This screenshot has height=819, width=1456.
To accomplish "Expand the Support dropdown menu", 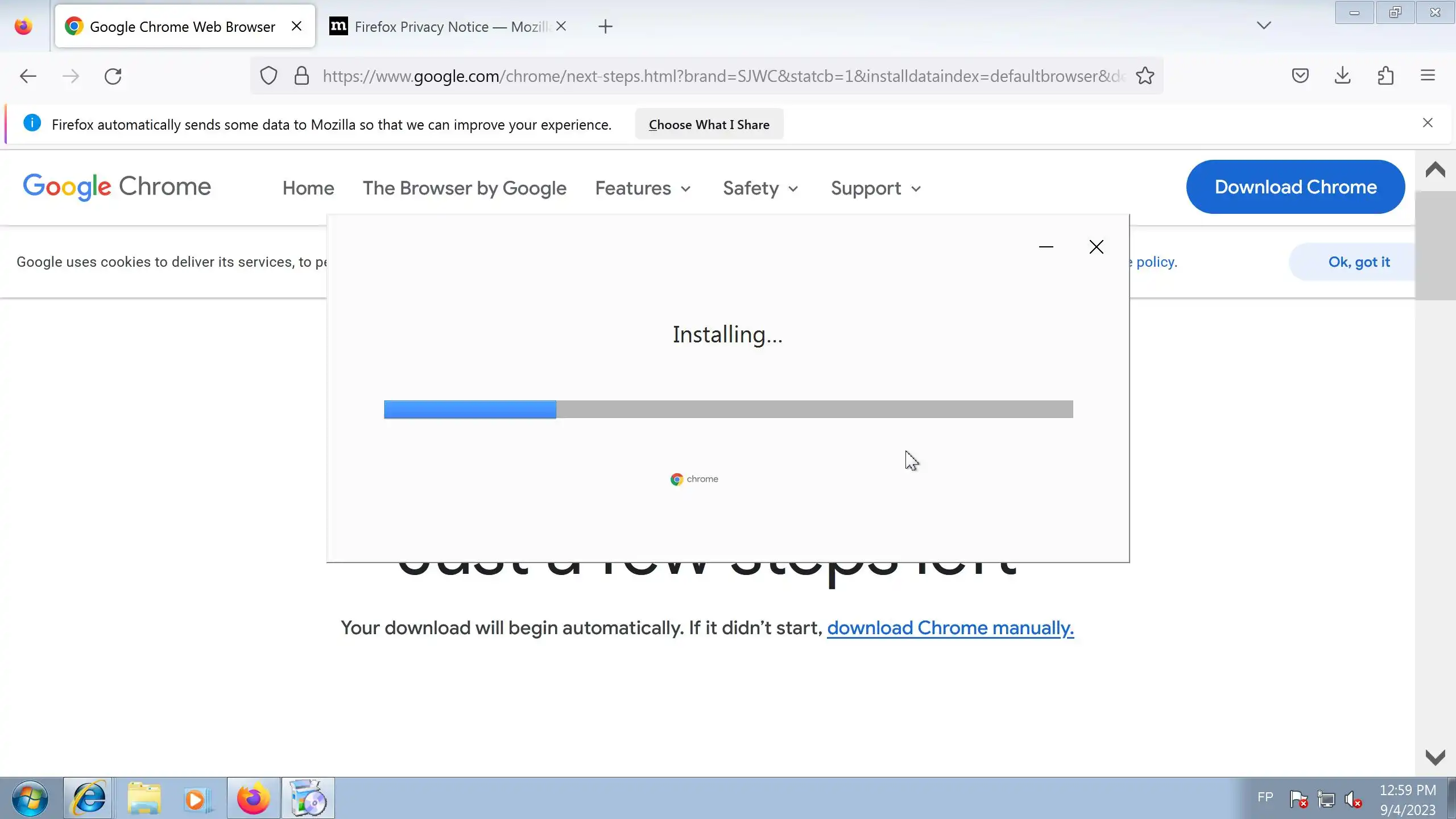I will pos(875,188).
